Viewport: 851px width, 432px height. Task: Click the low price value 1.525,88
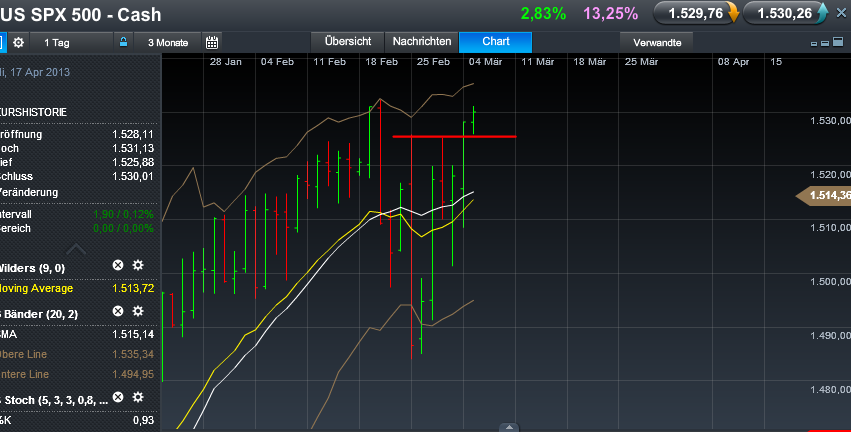point(133,162)
